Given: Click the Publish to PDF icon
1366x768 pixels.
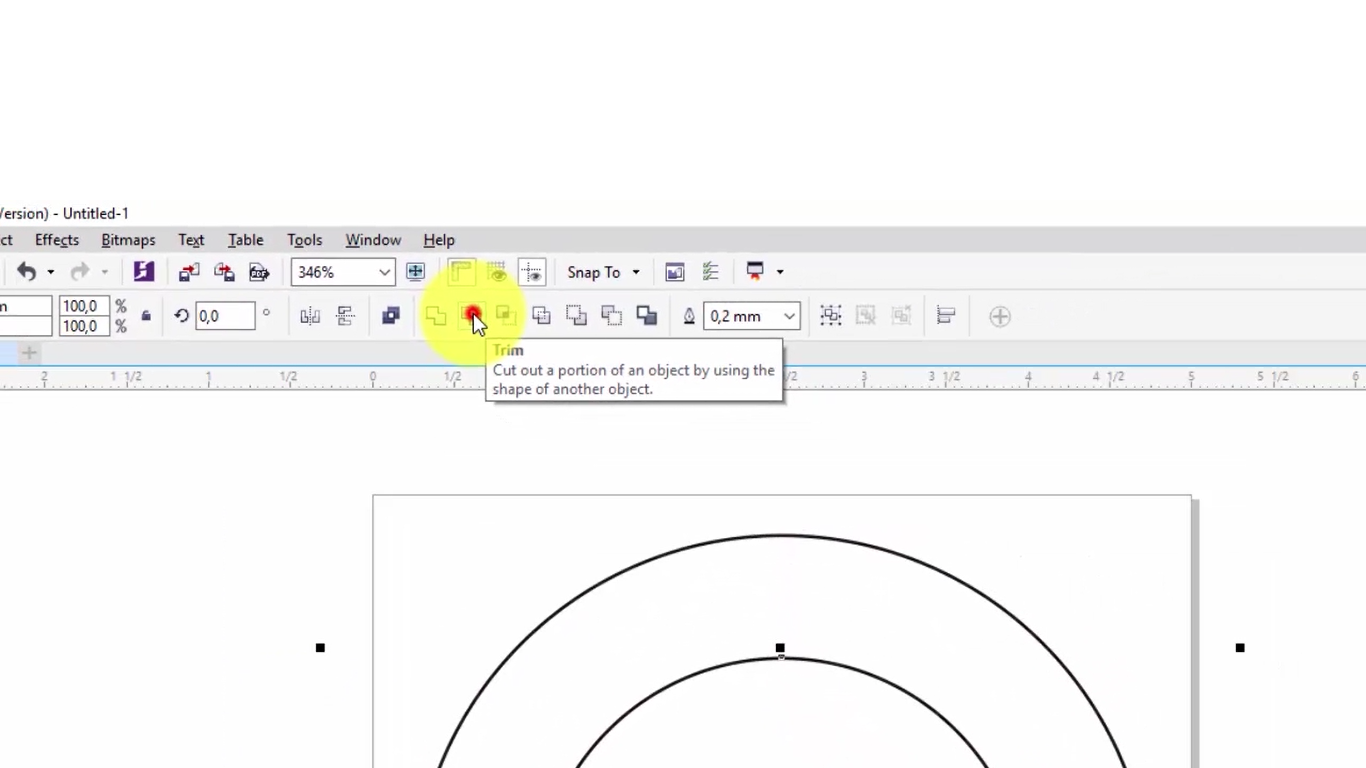Looking at the screenshot, I should (x=259, y=272).
